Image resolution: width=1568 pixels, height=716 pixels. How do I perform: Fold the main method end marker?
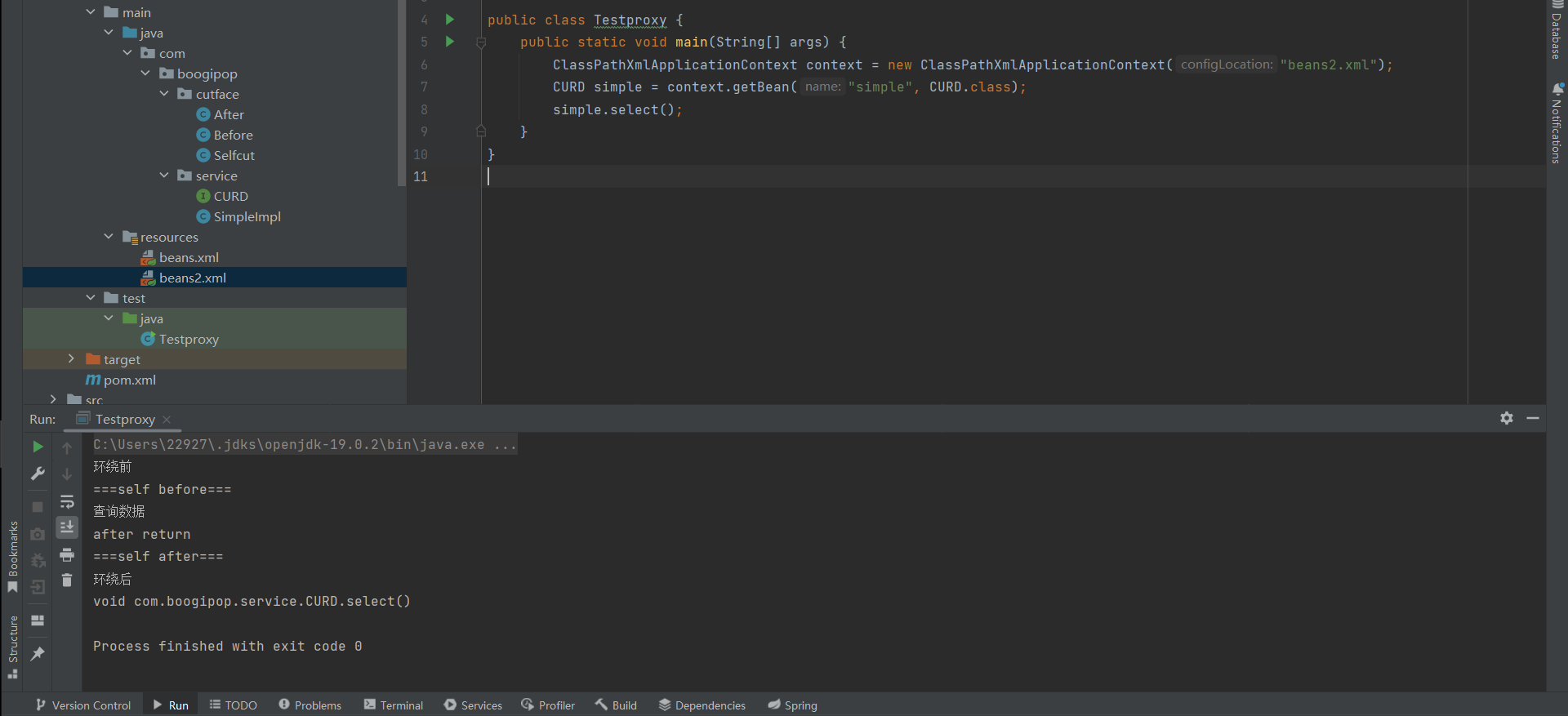click(481, 131)
